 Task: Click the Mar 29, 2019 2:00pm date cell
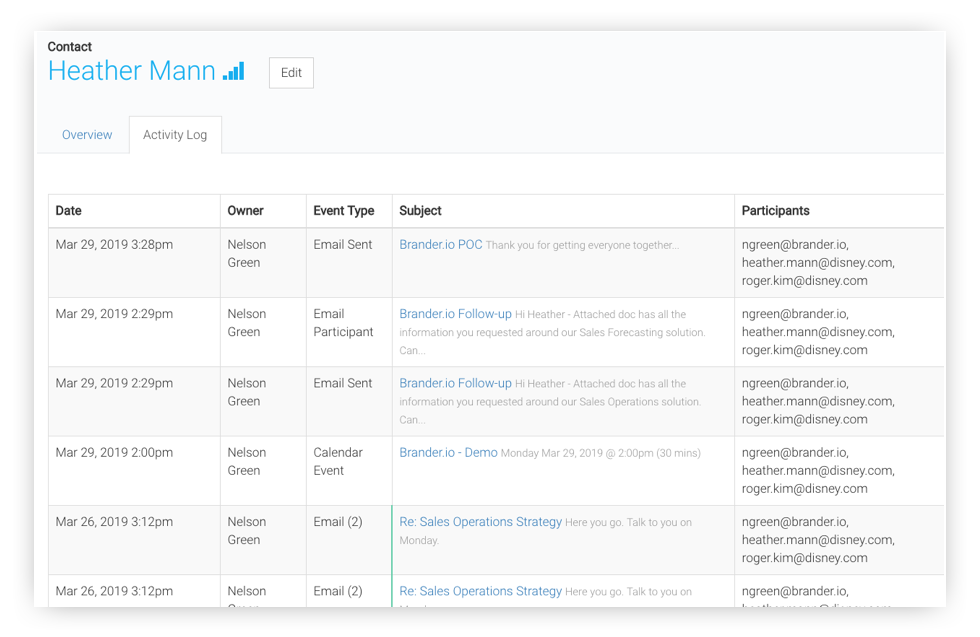[x=114, y=452]
